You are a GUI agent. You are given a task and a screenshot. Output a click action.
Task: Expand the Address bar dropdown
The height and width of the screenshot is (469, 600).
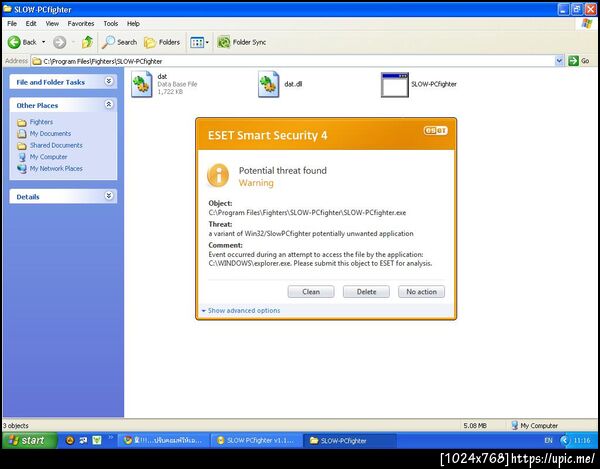click(x=559, y=61)
